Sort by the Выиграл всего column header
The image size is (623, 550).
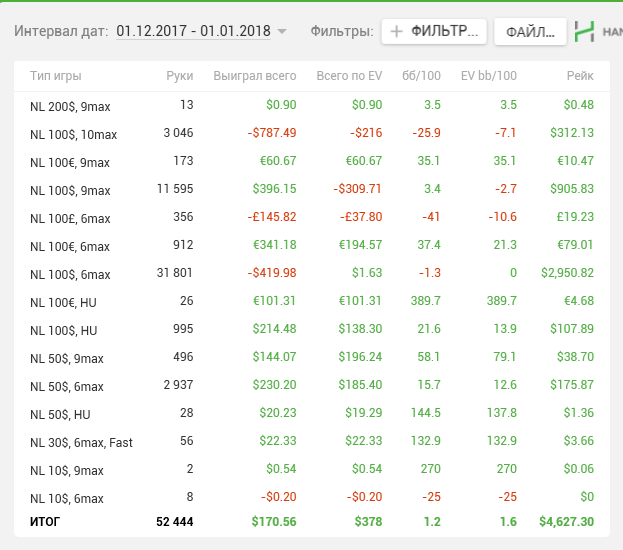[x=255, y=76]
